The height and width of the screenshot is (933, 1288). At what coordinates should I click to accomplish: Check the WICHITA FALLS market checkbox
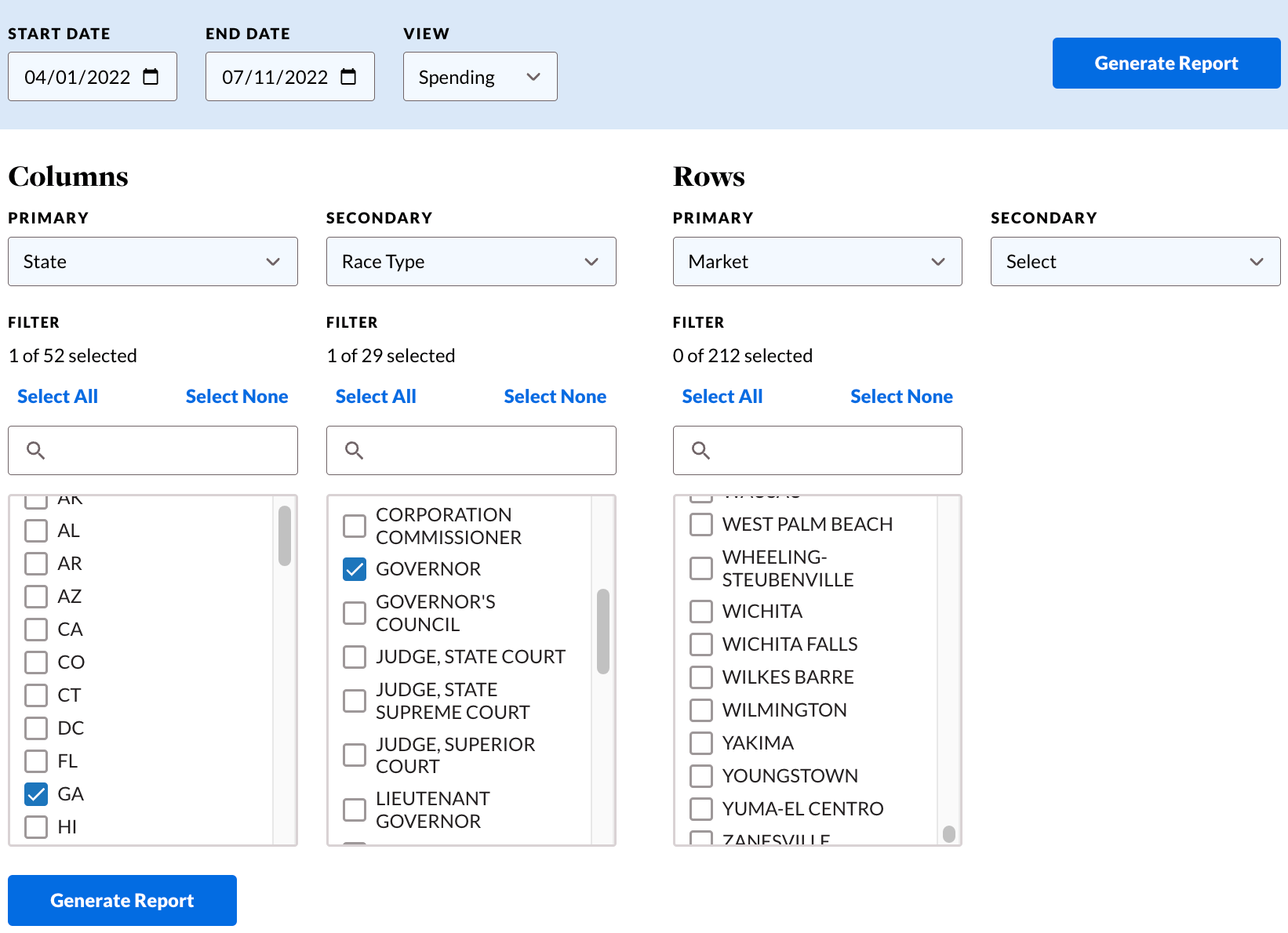(701, 644)
